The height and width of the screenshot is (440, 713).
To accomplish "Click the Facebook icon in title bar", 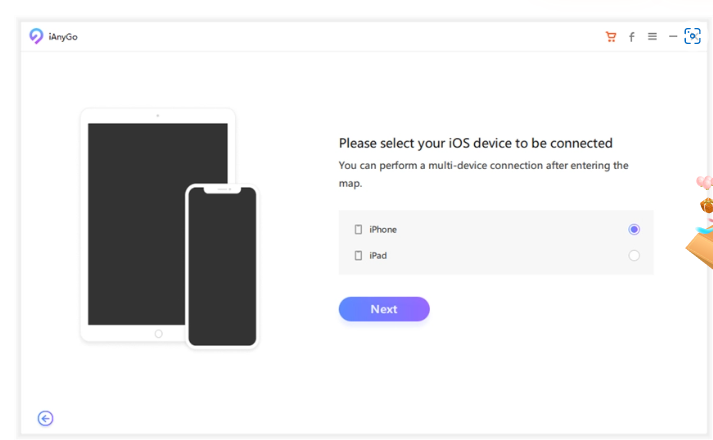I will (x=631, y=37).
